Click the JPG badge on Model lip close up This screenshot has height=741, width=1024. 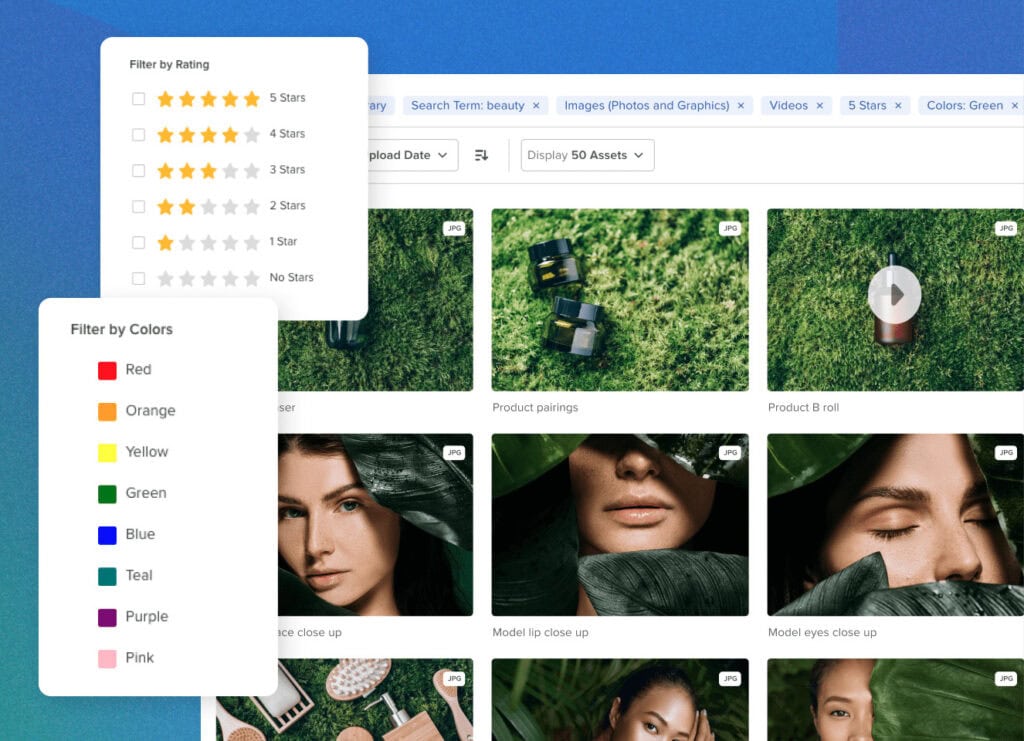[x=731, y=452]
